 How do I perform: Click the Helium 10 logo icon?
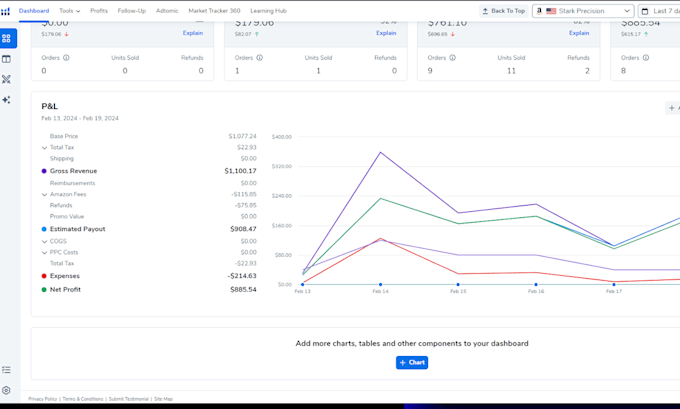point(5,11)
